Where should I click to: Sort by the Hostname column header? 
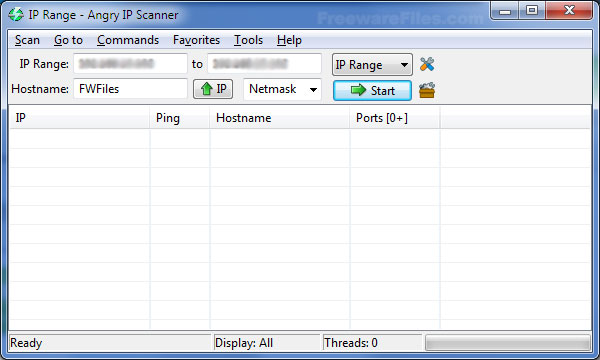click(x=280, y=118)
